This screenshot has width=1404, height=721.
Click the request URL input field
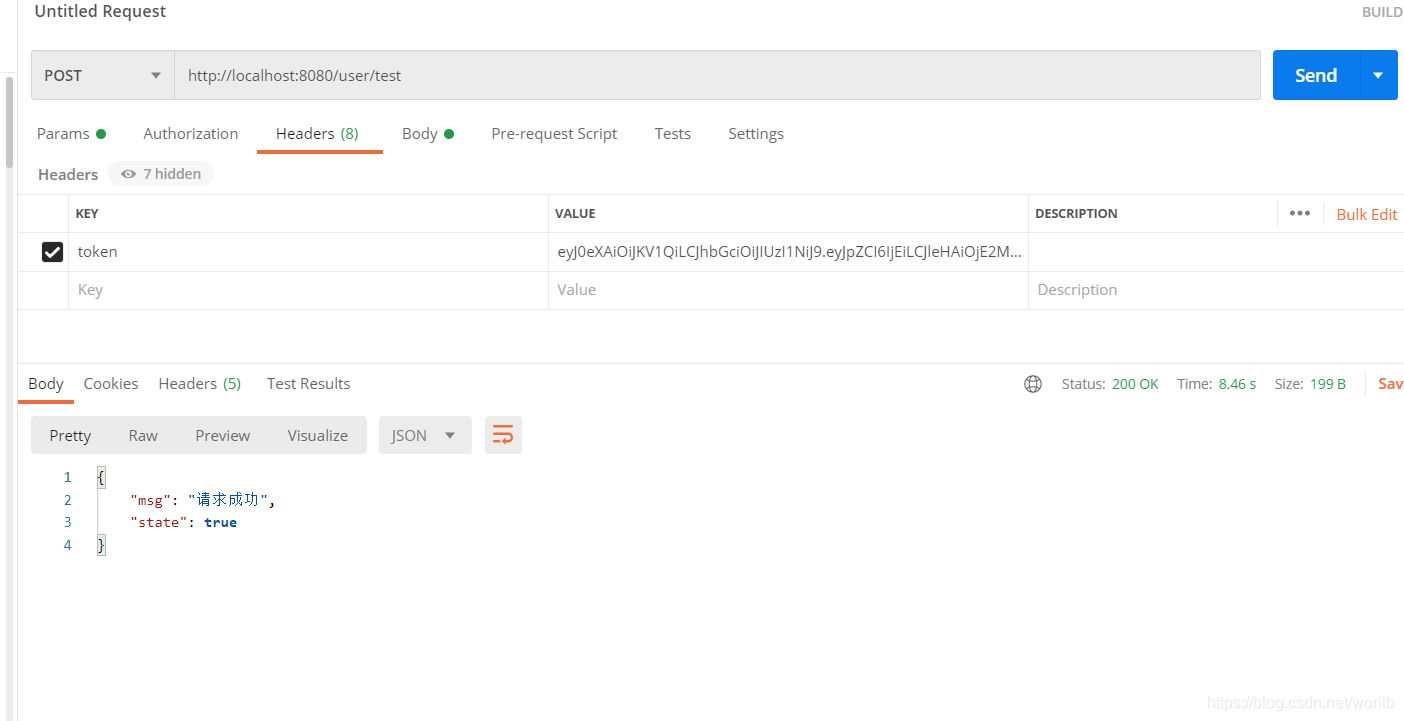coord(717,75)
